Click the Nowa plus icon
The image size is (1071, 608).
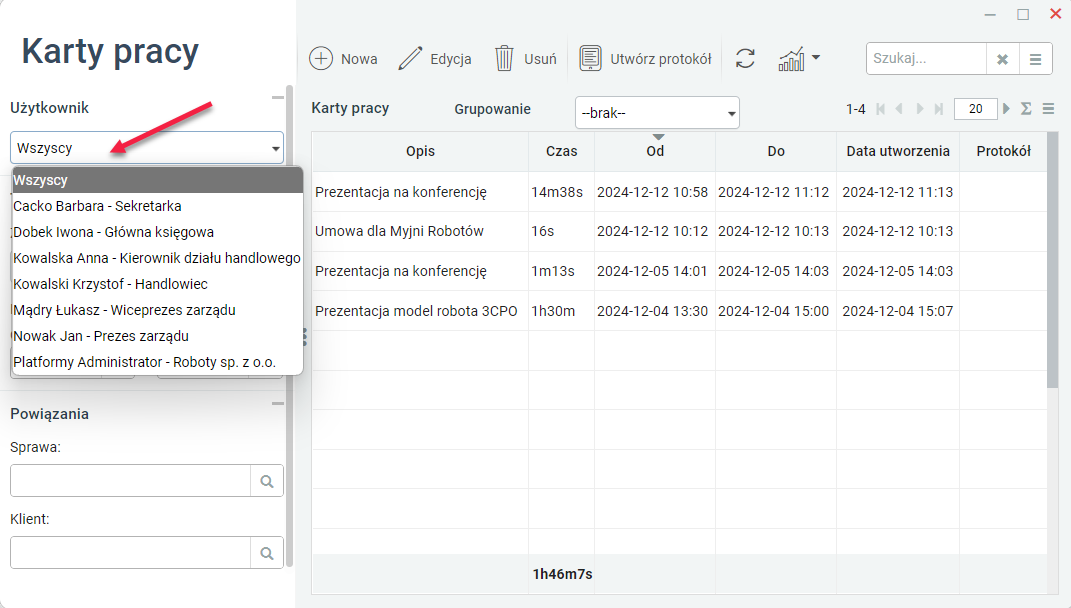point(321,59)
